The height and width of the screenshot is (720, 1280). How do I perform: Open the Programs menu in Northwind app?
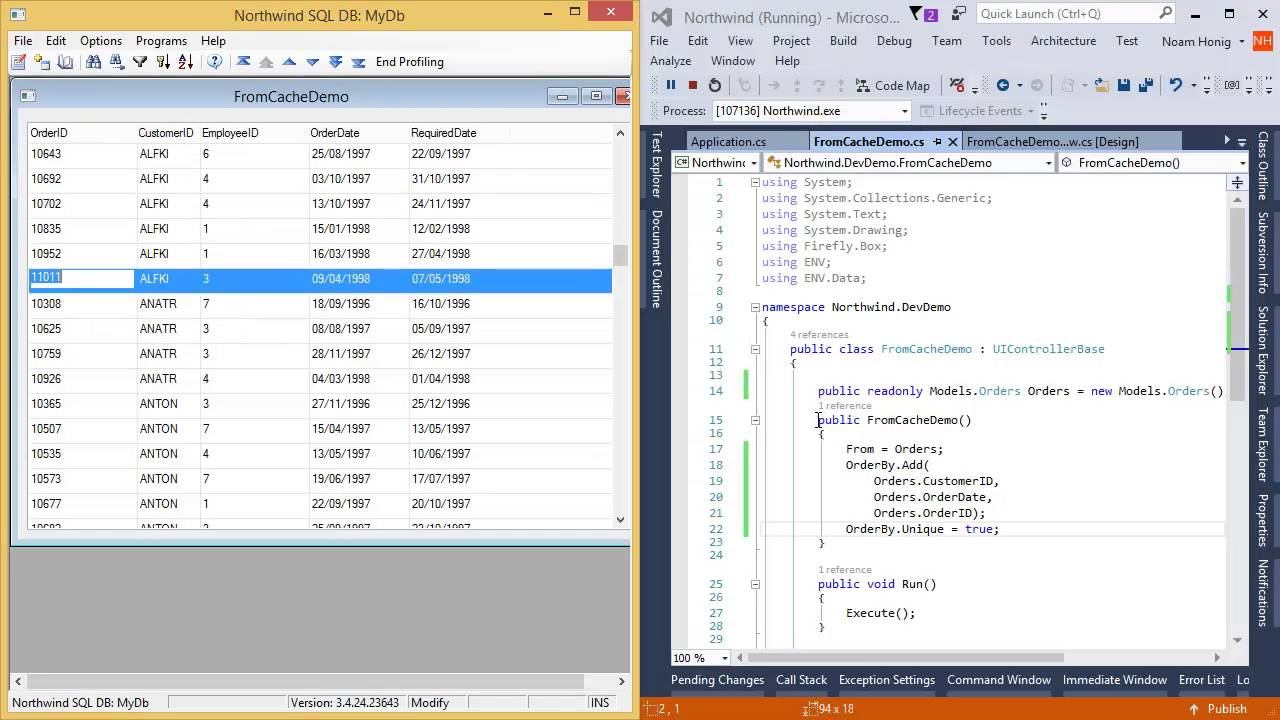(161, 41)
